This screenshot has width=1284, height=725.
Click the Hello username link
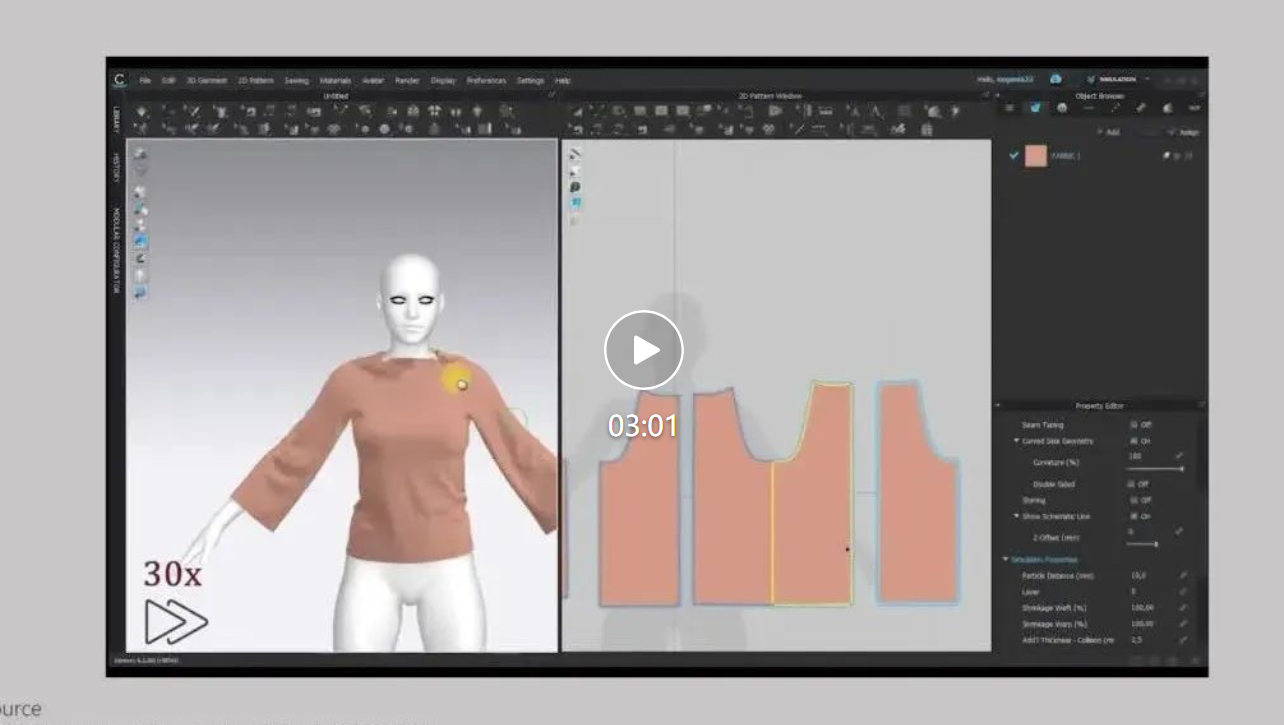pos(1005,79)
